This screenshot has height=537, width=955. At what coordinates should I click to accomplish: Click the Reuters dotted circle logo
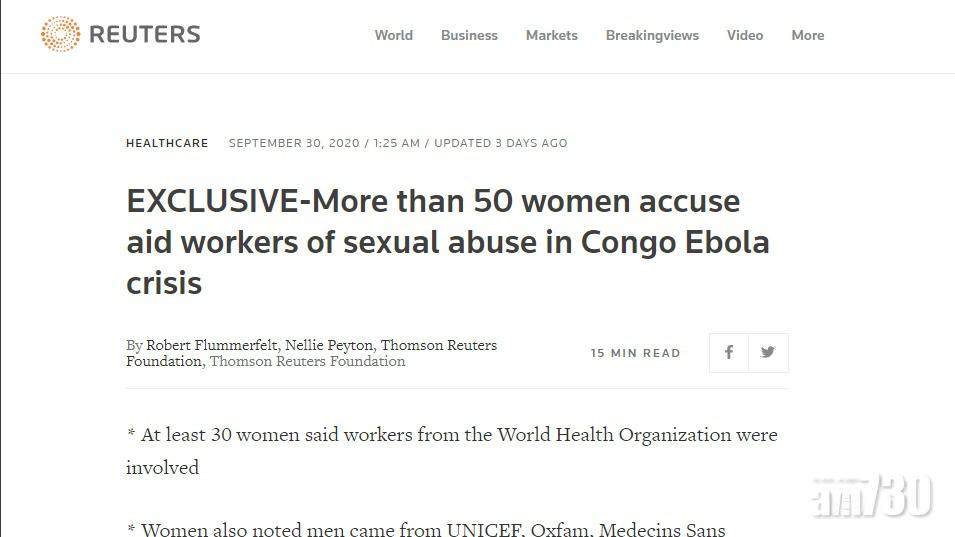coord(60,34)
